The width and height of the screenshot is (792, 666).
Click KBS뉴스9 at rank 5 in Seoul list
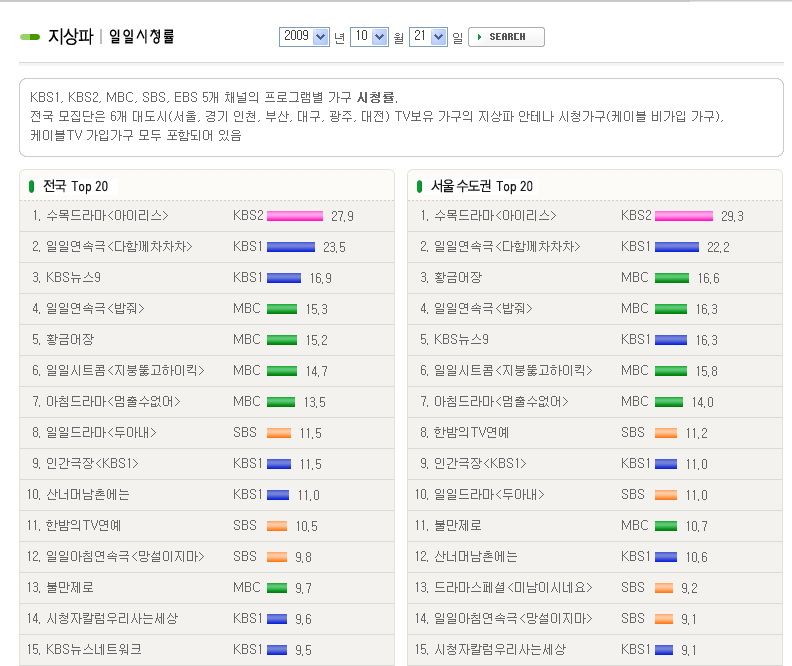tap(461, 339)
